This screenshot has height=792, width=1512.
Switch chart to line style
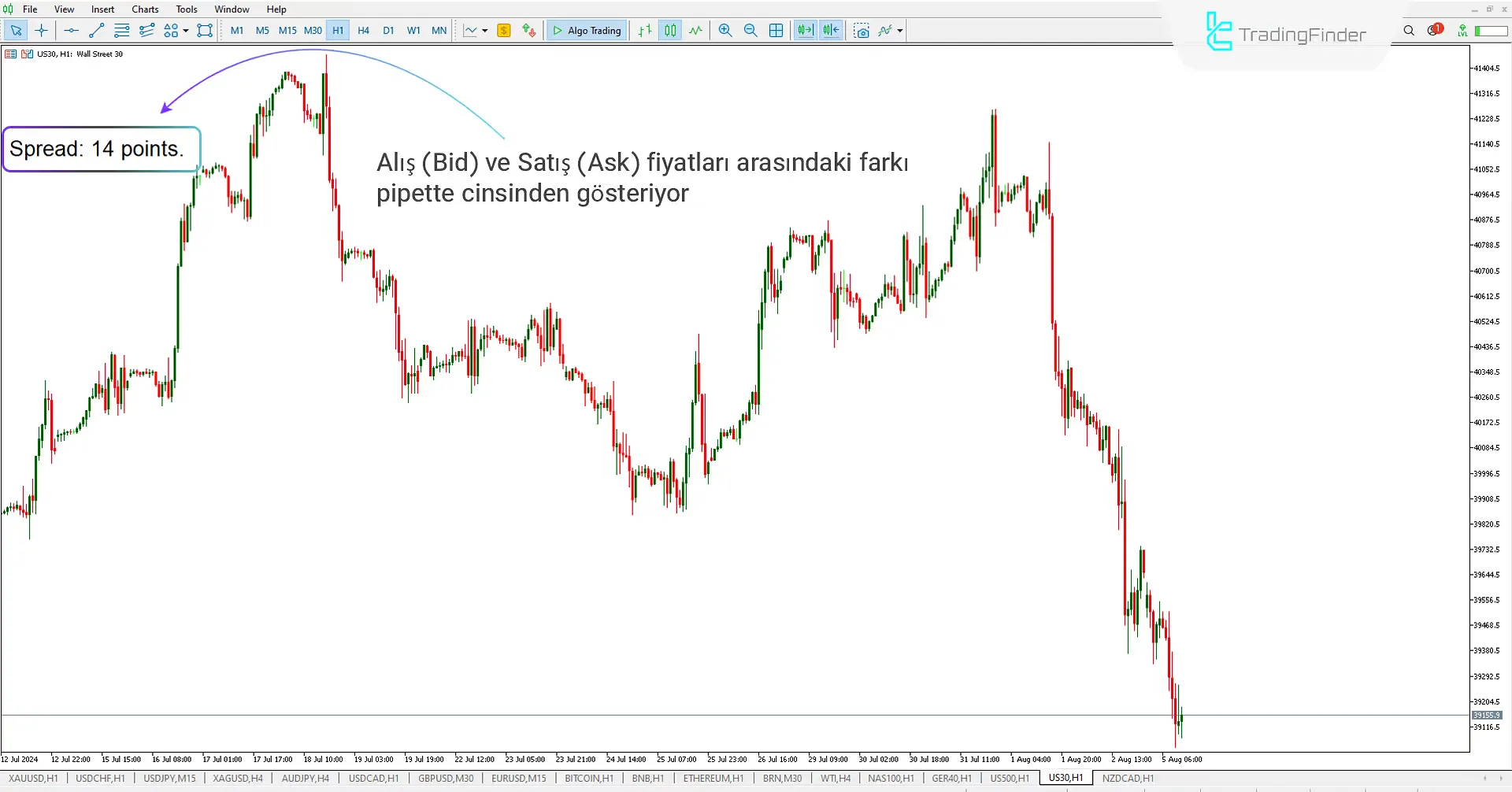695,30
